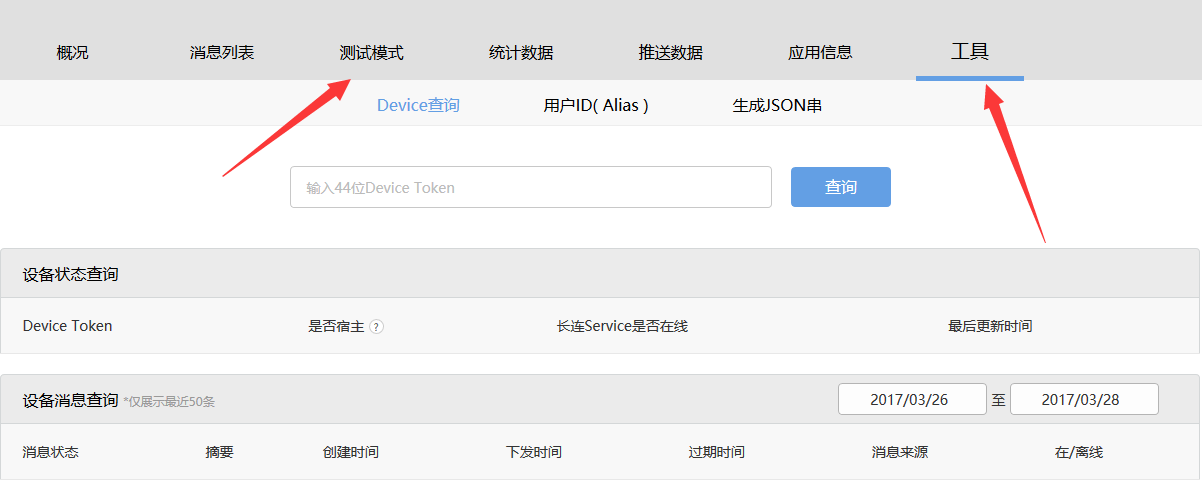The width and height of the screenshot is (1202, 487).
Task: Click the *仅展示最近50条 note text
Action: 169,402
